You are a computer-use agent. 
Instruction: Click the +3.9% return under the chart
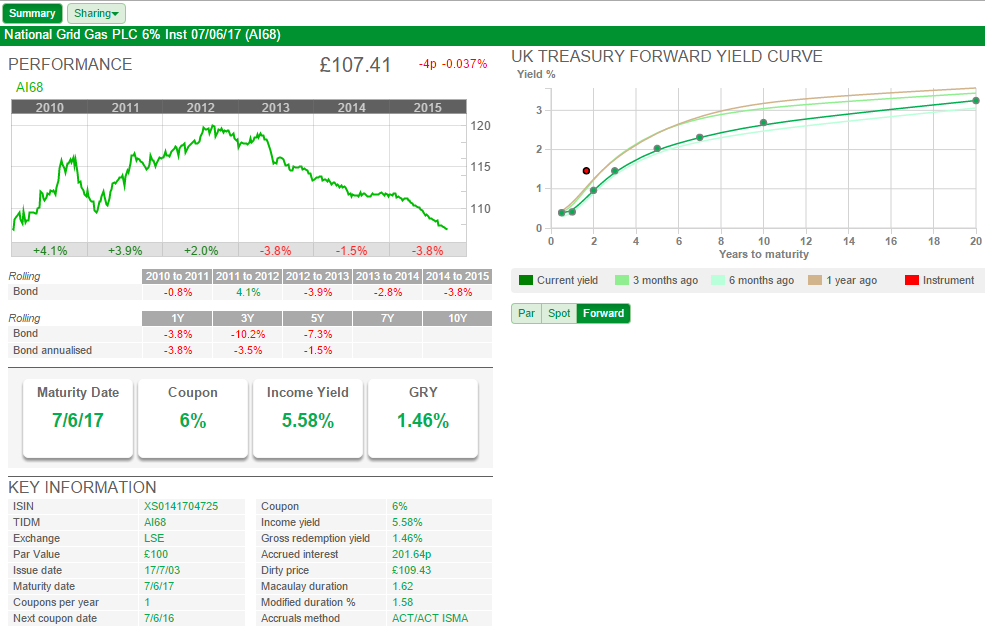click(125, 251)
